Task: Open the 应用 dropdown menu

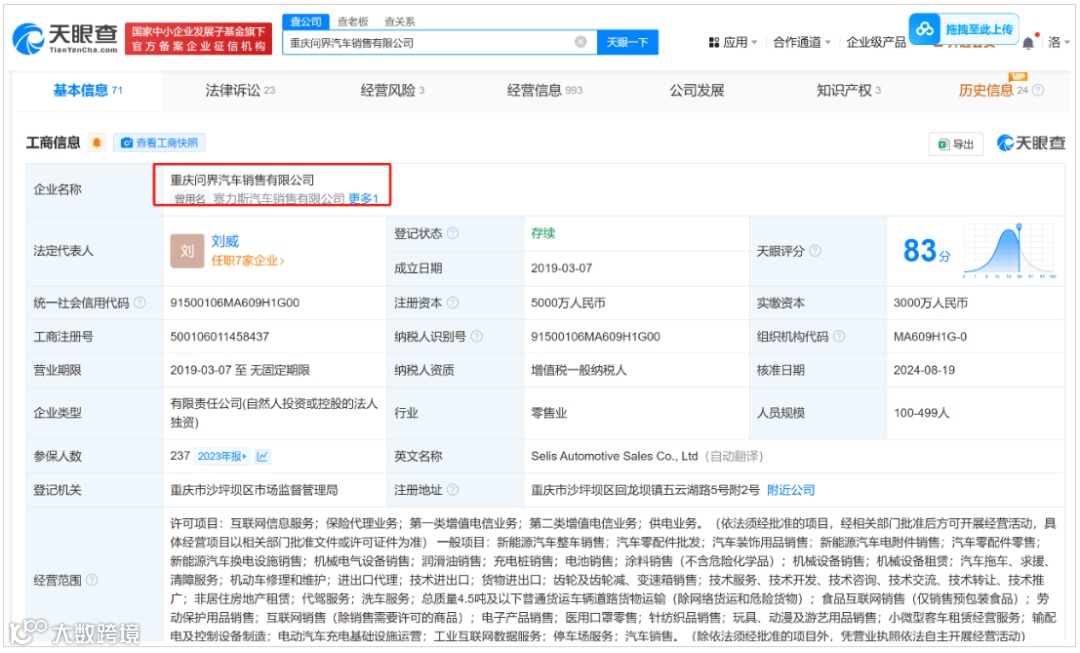Action: click(x=733, y=42)
